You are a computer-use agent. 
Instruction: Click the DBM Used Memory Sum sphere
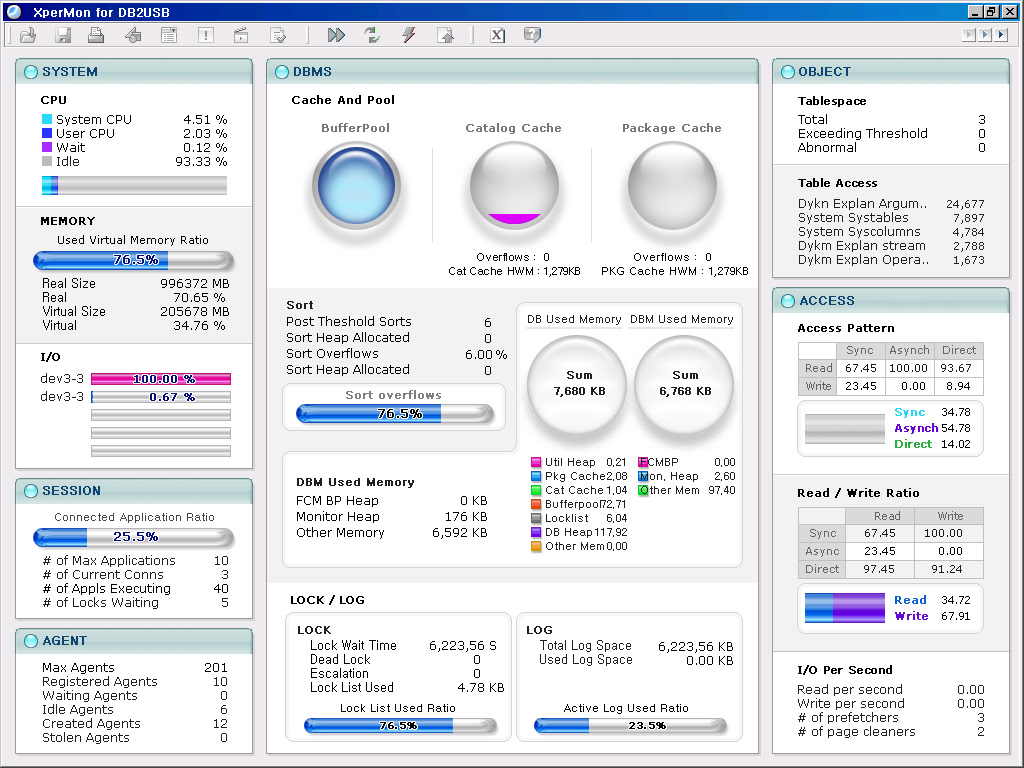tap(684, 385)
